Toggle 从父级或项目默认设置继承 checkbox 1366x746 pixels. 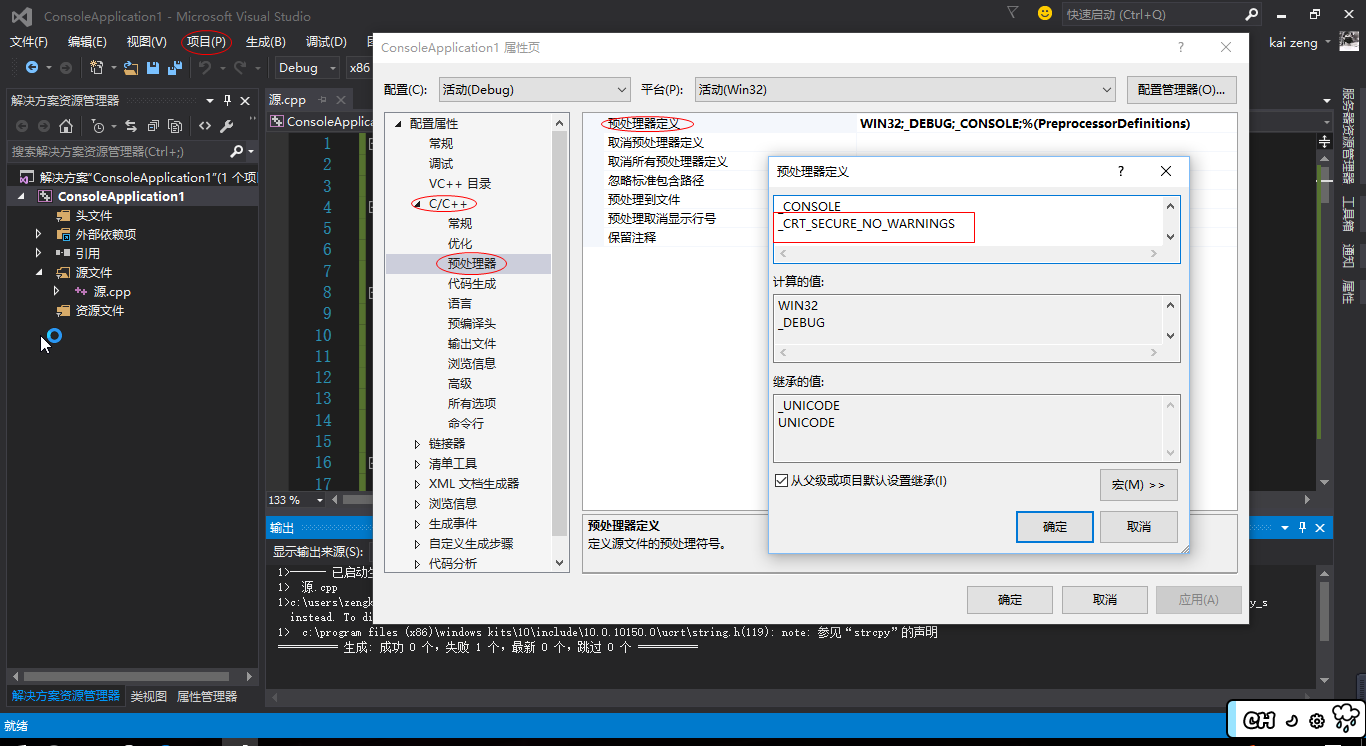point(781,481)
